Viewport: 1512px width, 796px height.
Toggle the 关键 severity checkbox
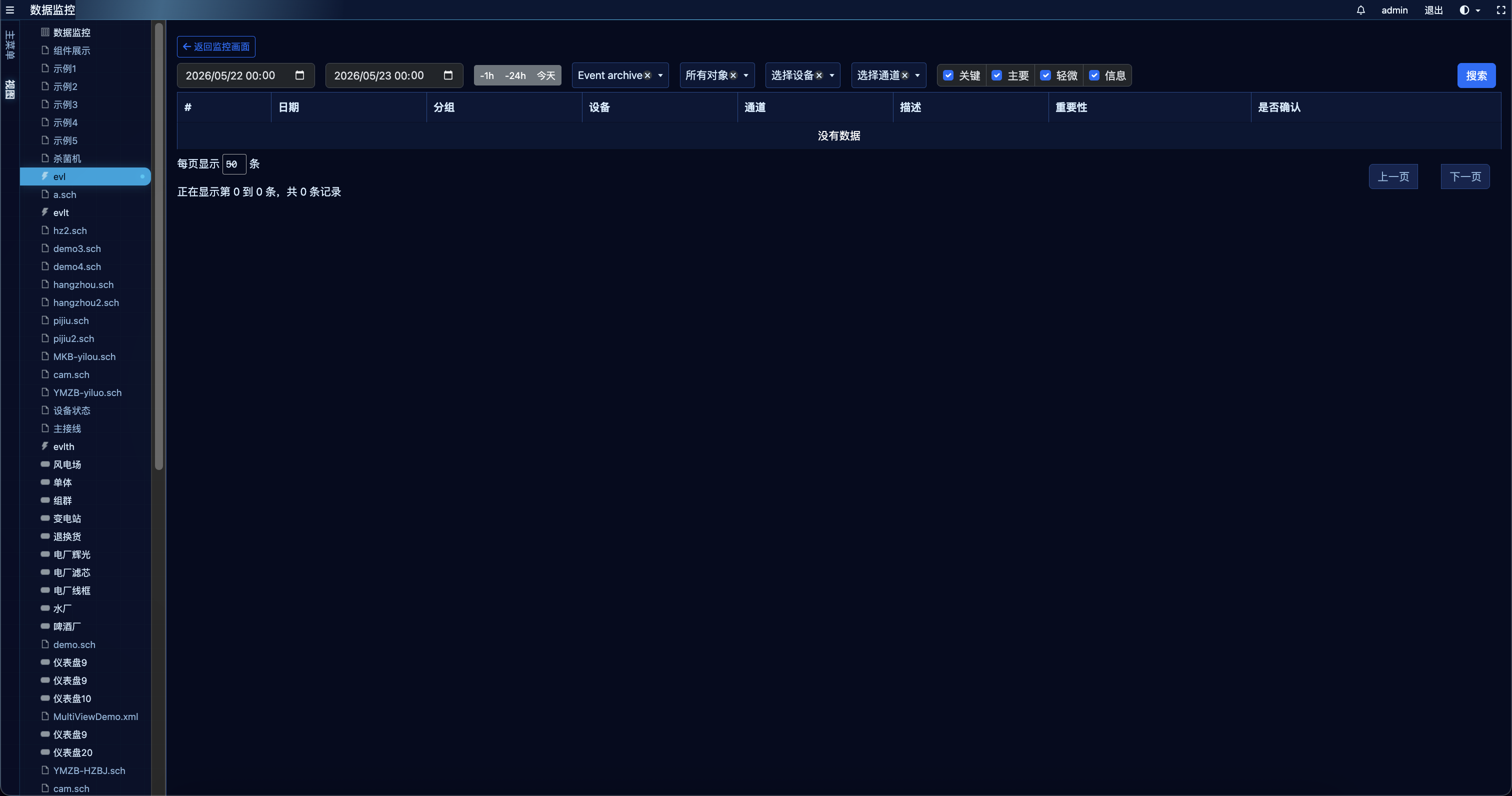948,75
